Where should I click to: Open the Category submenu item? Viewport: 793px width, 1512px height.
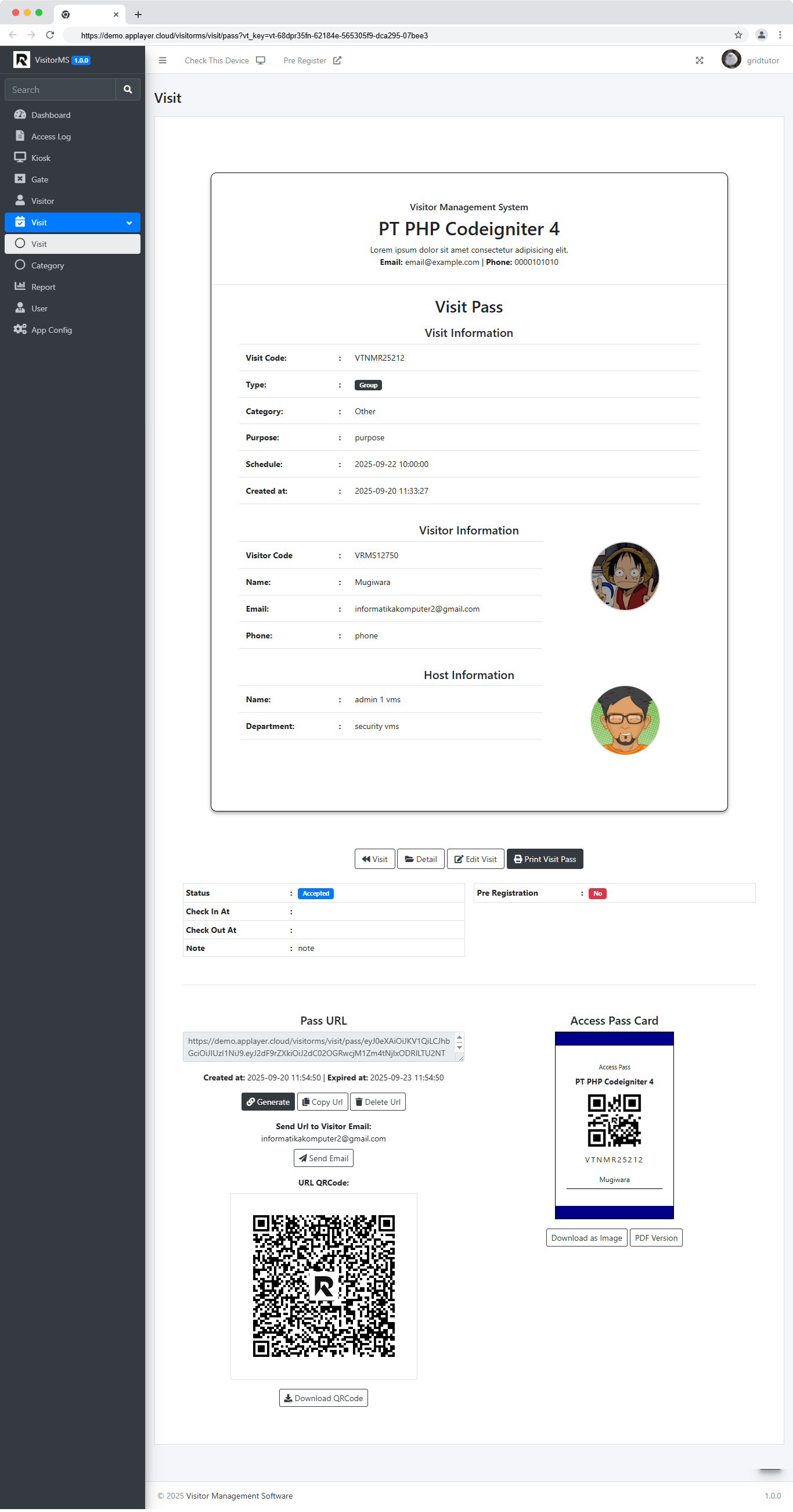73,265
